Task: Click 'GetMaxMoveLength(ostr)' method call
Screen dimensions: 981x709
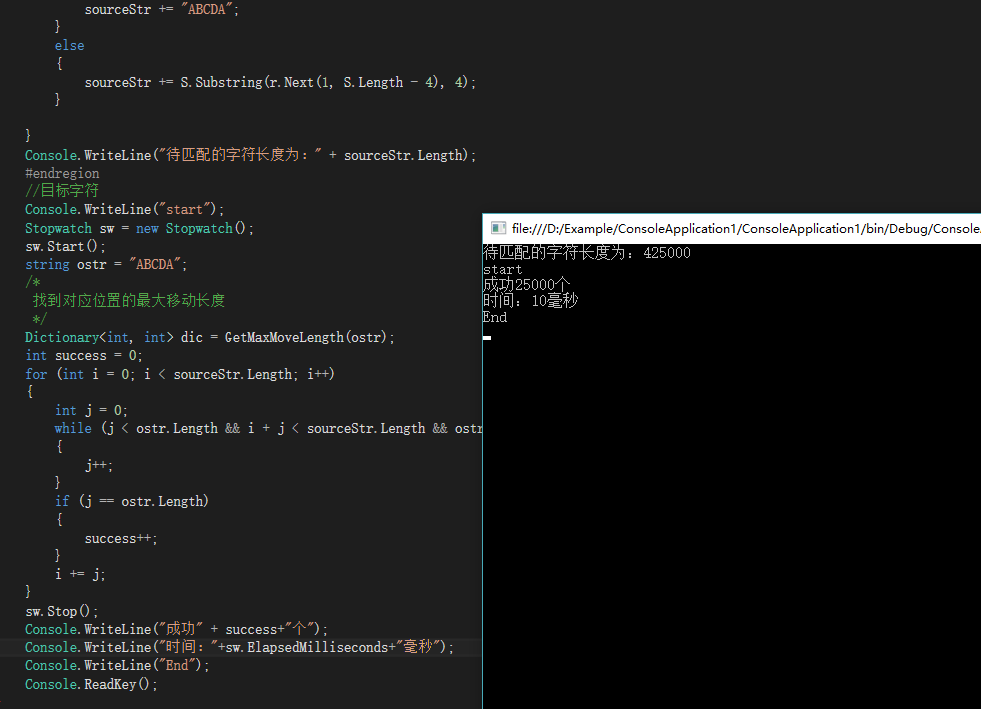Action: pyautogui.click(x=306, y=337)
